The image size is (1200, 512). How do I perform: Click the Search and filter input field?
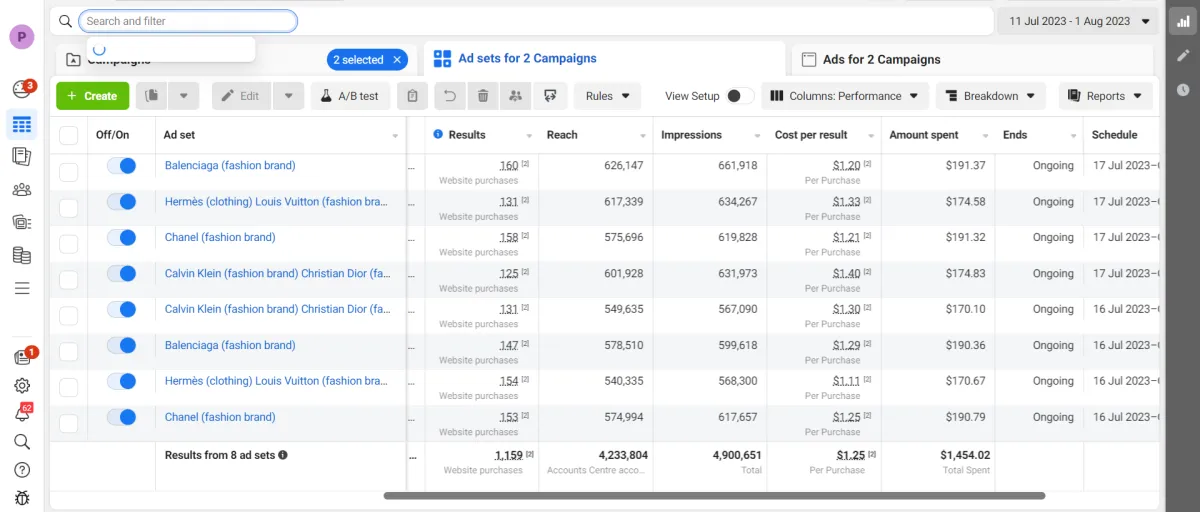coord(188,21)
